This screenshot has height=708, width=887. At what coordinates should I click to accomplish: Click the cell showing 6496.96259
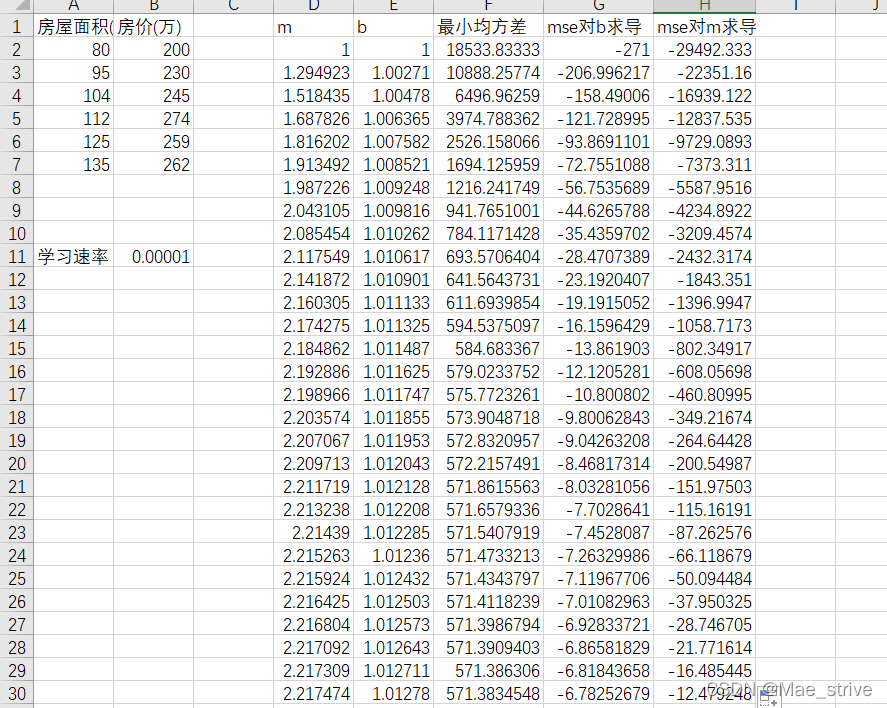(x=489, y=96)
